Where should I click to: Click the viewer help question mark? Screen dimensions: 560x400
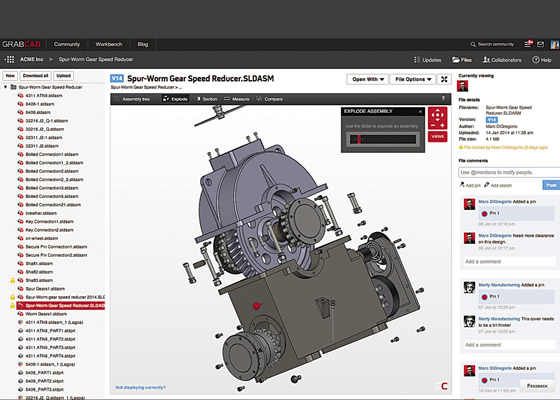[443, 99]
